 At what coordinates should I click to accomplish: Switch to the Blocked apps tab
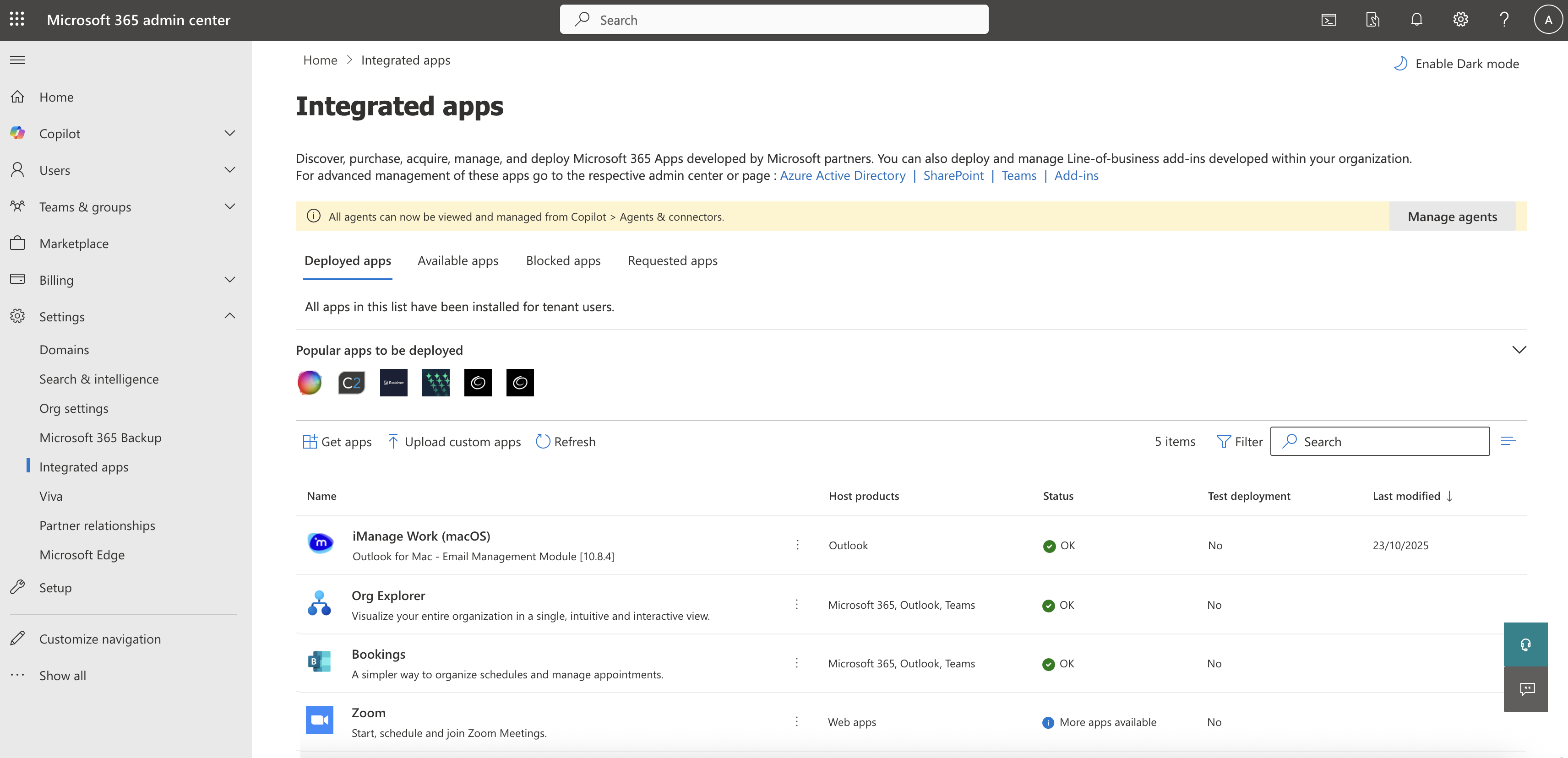pyautogui.click(x=563, y=260)
